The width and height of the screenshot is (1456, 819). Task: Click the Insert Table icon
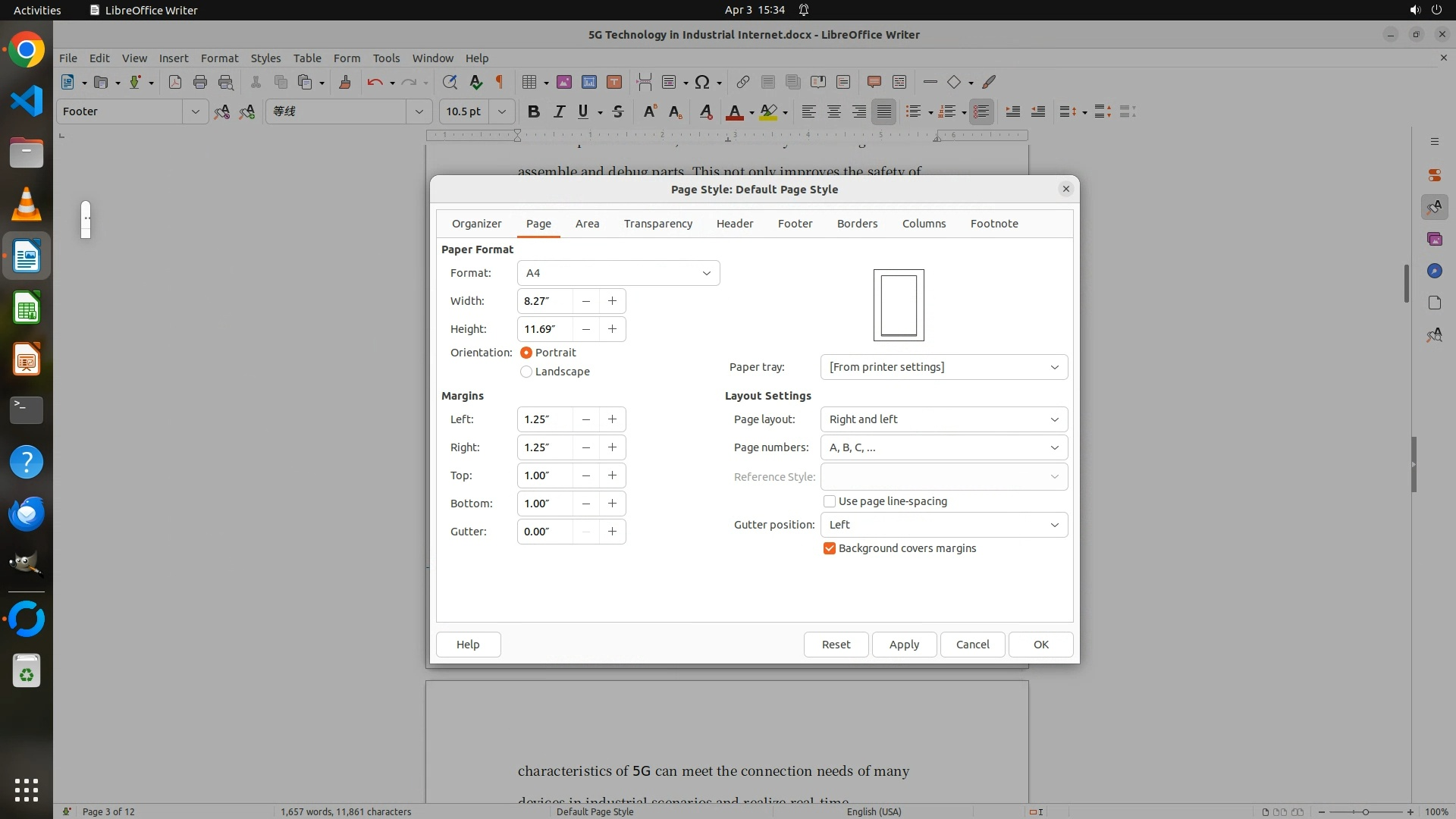529,82
